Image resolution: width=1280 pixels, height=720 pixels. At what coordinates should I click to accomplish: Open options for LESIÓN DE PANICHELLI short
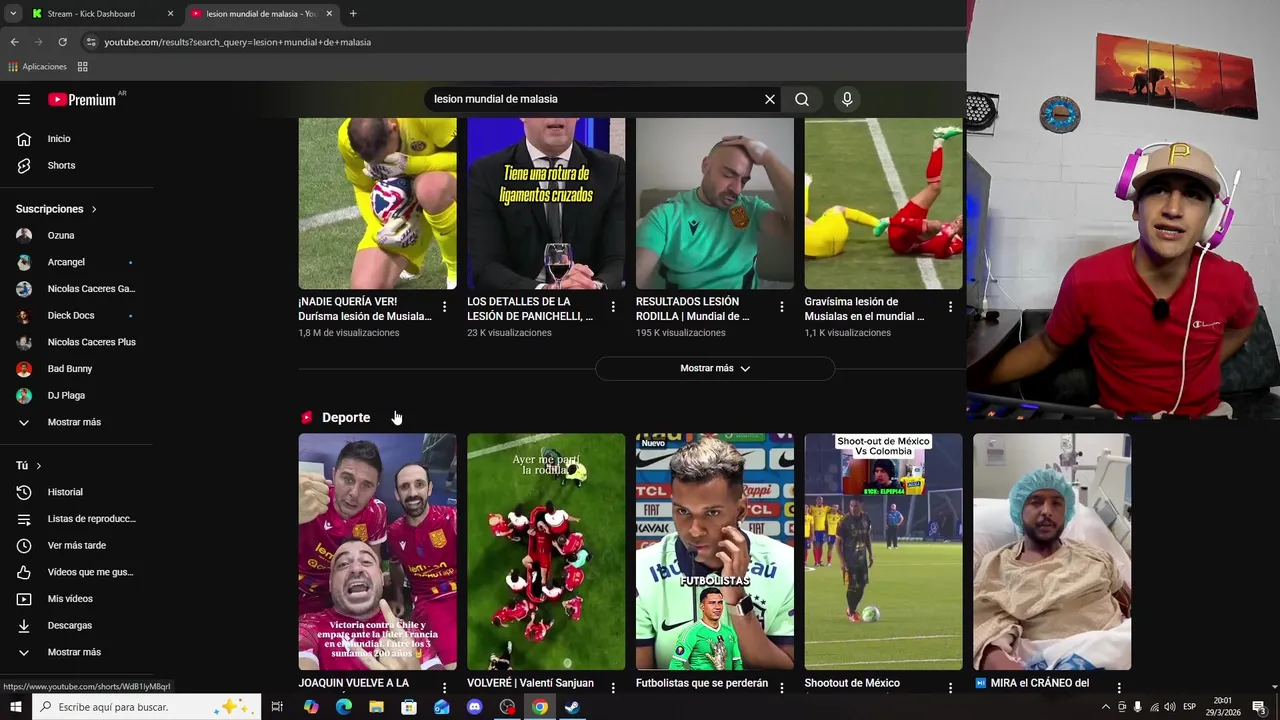click(613, 307)
